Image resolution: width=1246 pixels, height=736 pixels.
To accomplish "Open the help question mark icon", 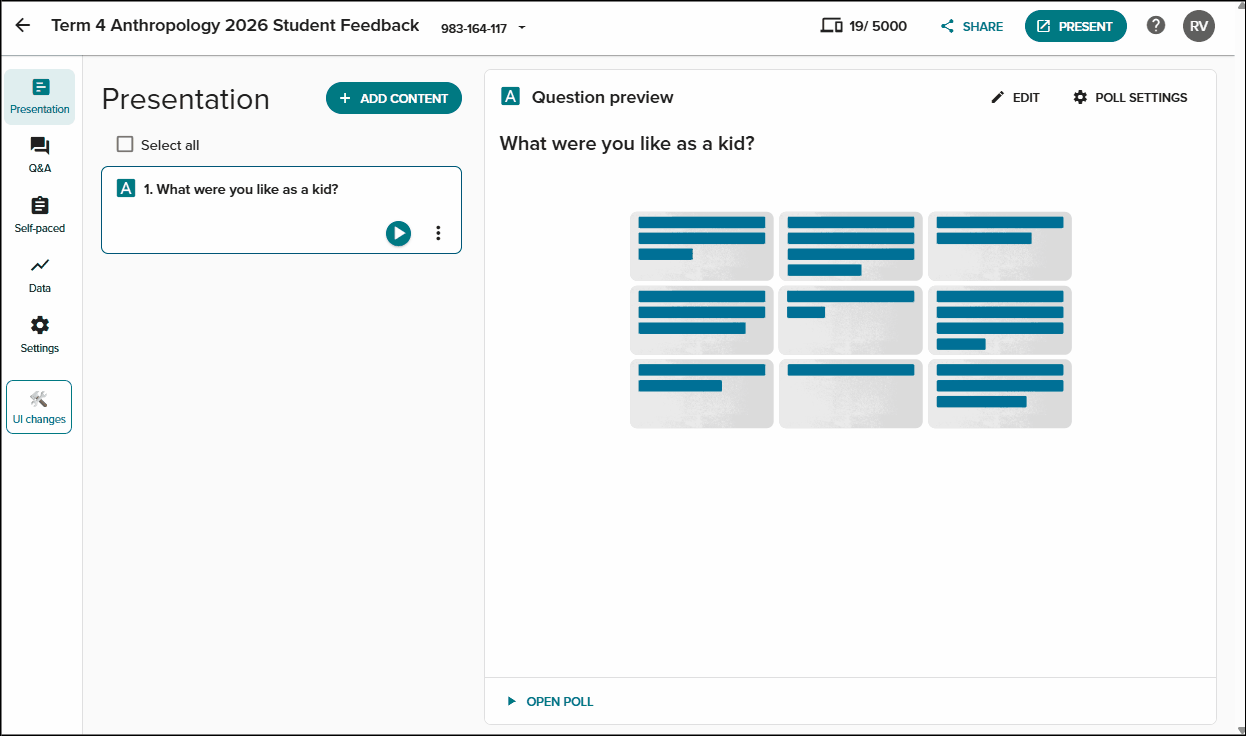I will tap(1156, 26).
